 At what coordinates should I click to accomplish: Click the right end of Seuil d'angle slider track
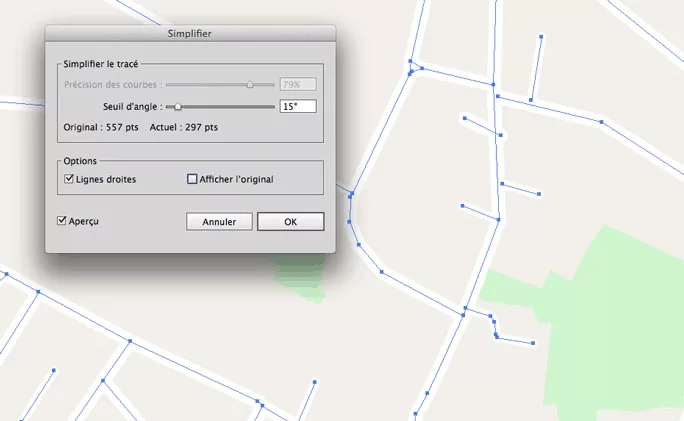click(272, 106)
